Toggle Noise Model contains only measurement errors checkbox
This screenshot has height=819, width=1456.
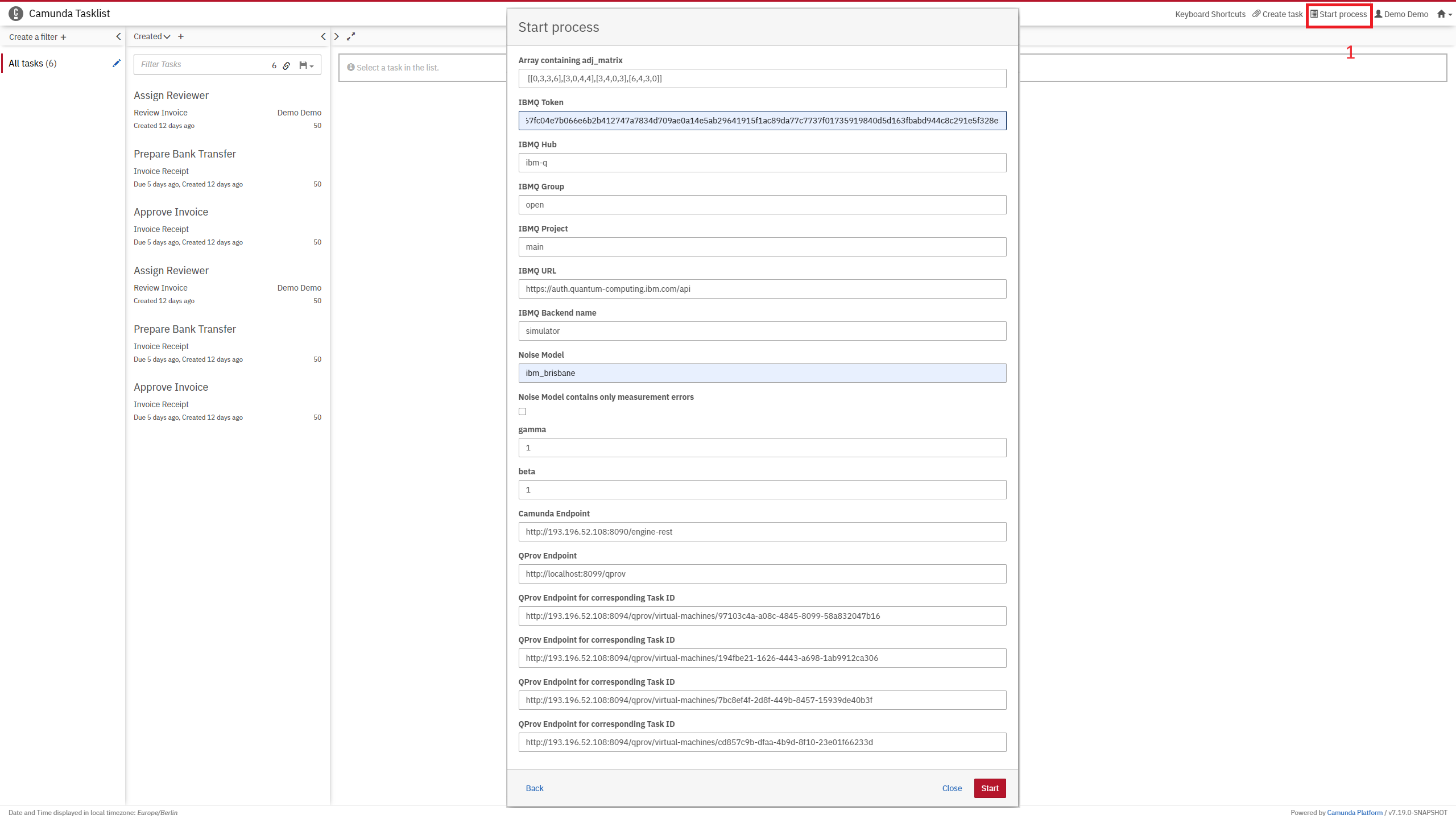522,411
